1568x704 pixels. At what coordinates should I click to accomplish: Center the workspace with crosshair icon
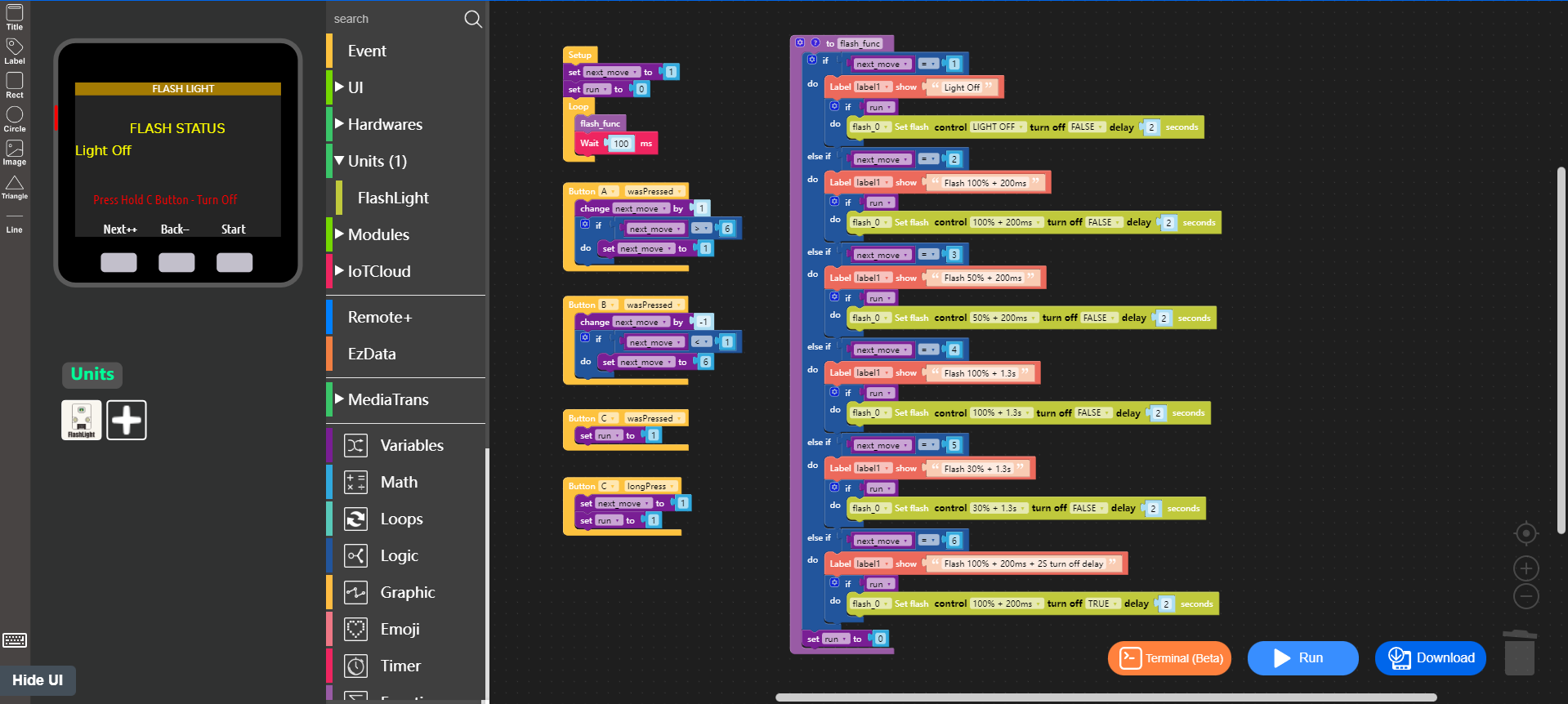click(1526, 533)
